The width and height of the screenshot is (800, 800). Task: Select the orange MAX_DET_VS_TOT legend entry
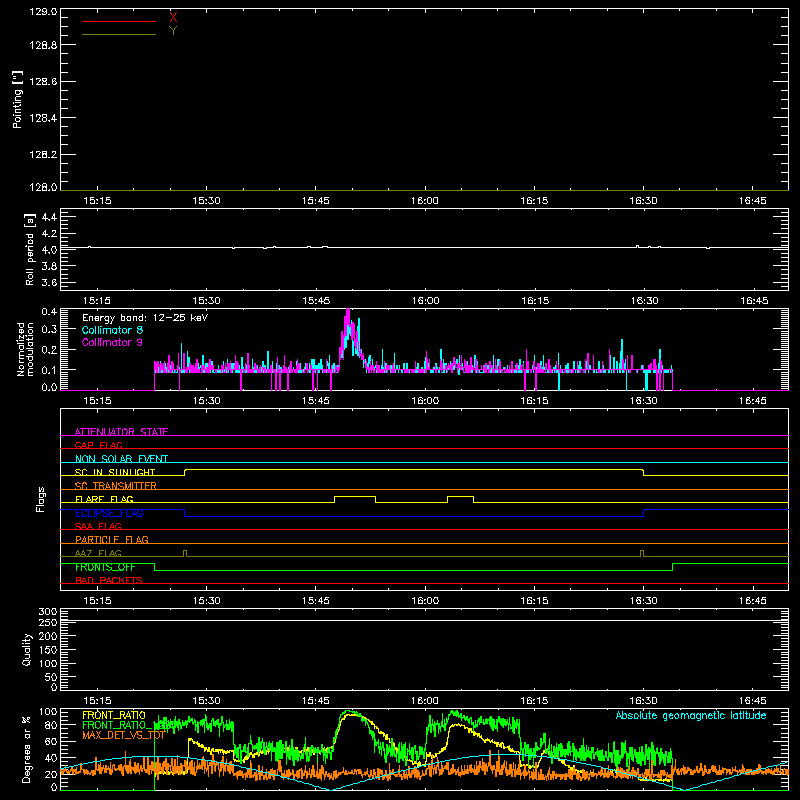point(123,735)
